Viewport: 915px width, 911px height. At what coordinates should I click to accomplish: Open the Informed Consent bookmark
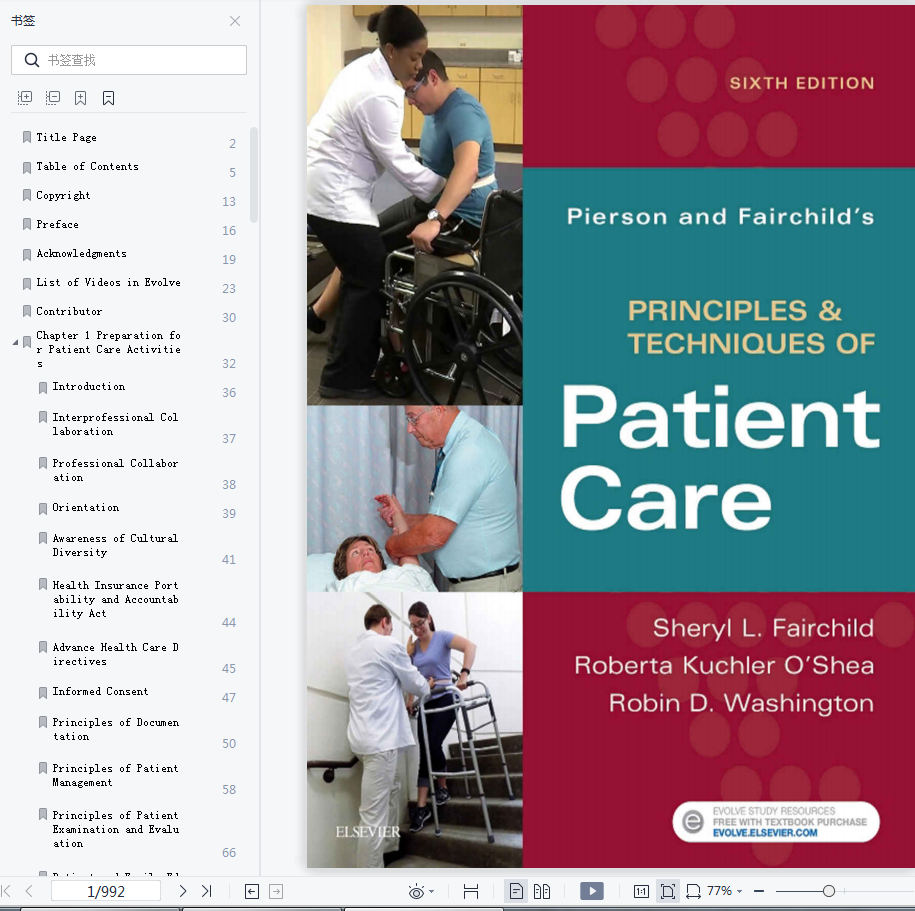[x=100, y=691]
